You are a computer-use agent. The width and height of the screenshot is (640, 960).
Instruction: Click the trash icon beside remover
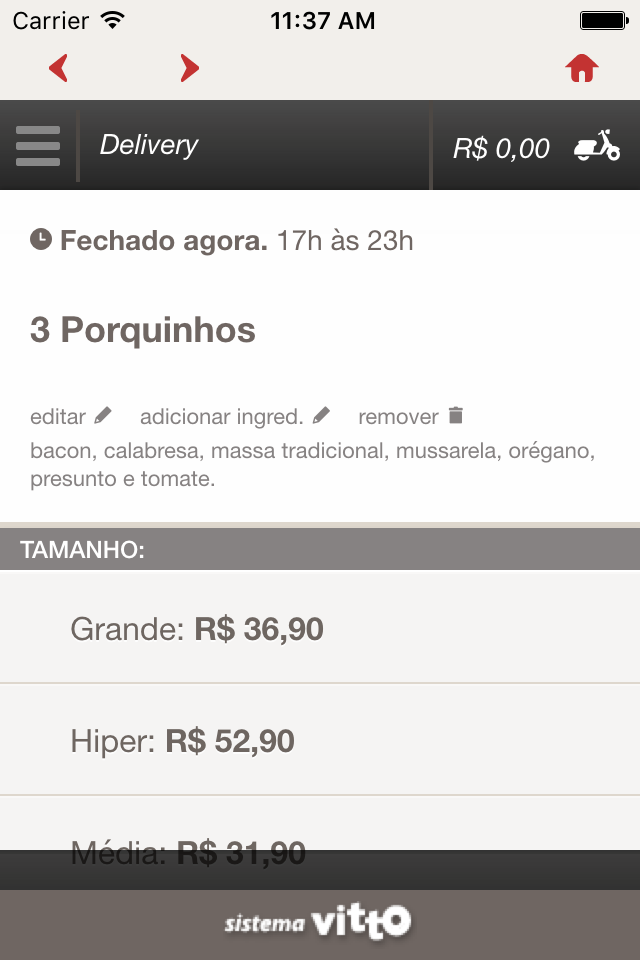(456, 415)
